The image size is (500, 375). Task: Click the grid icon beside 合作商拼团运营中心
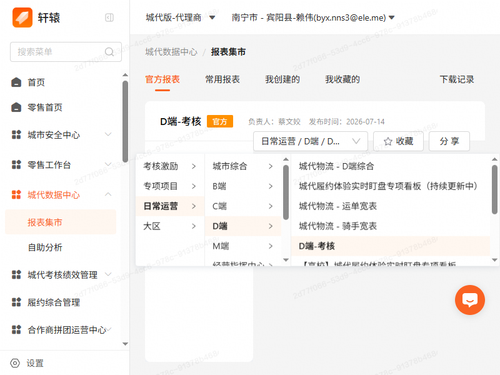(16, 330)
